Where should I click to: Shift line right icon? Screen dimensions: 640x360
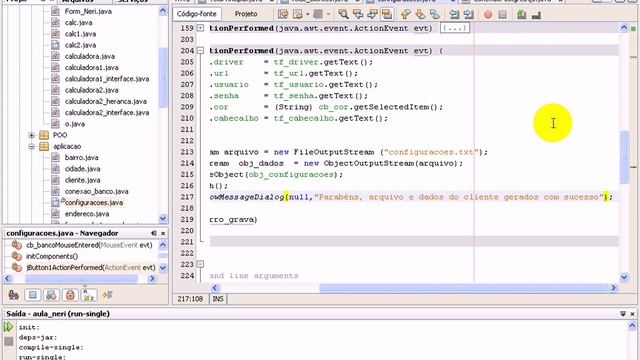pyautogui.click(x=469, y=14)
